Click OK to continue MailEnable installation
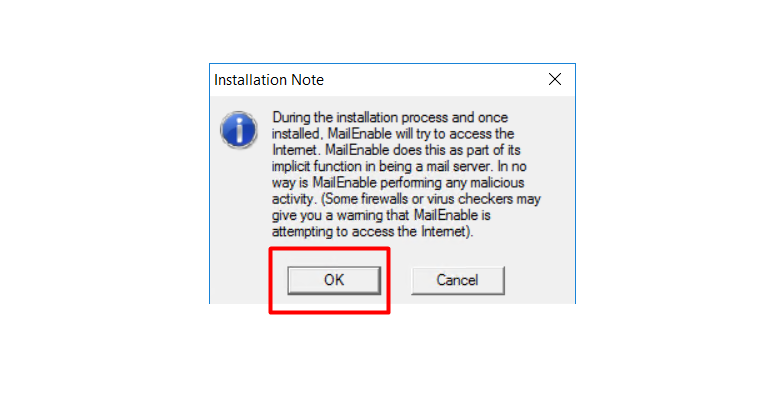 pos(334,280)
